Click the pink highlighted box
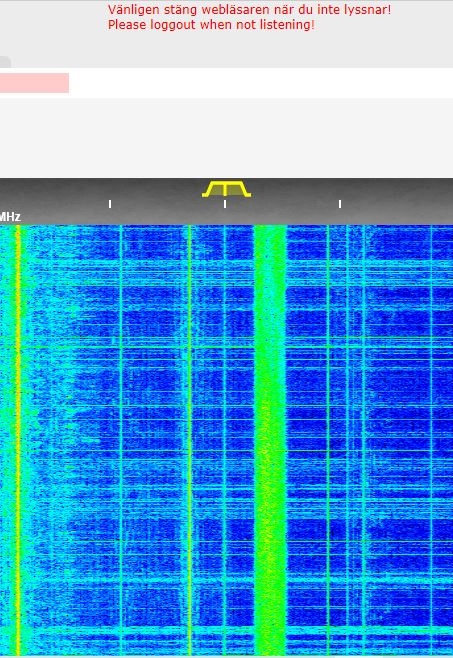 pos(34,83)
